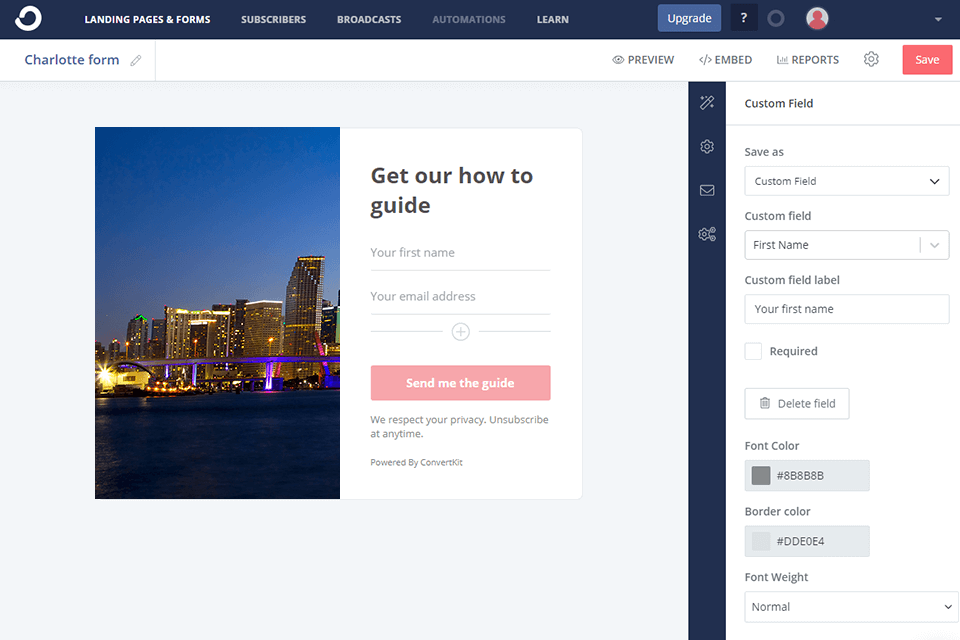Click the Upgrade button

click(689, 17)
